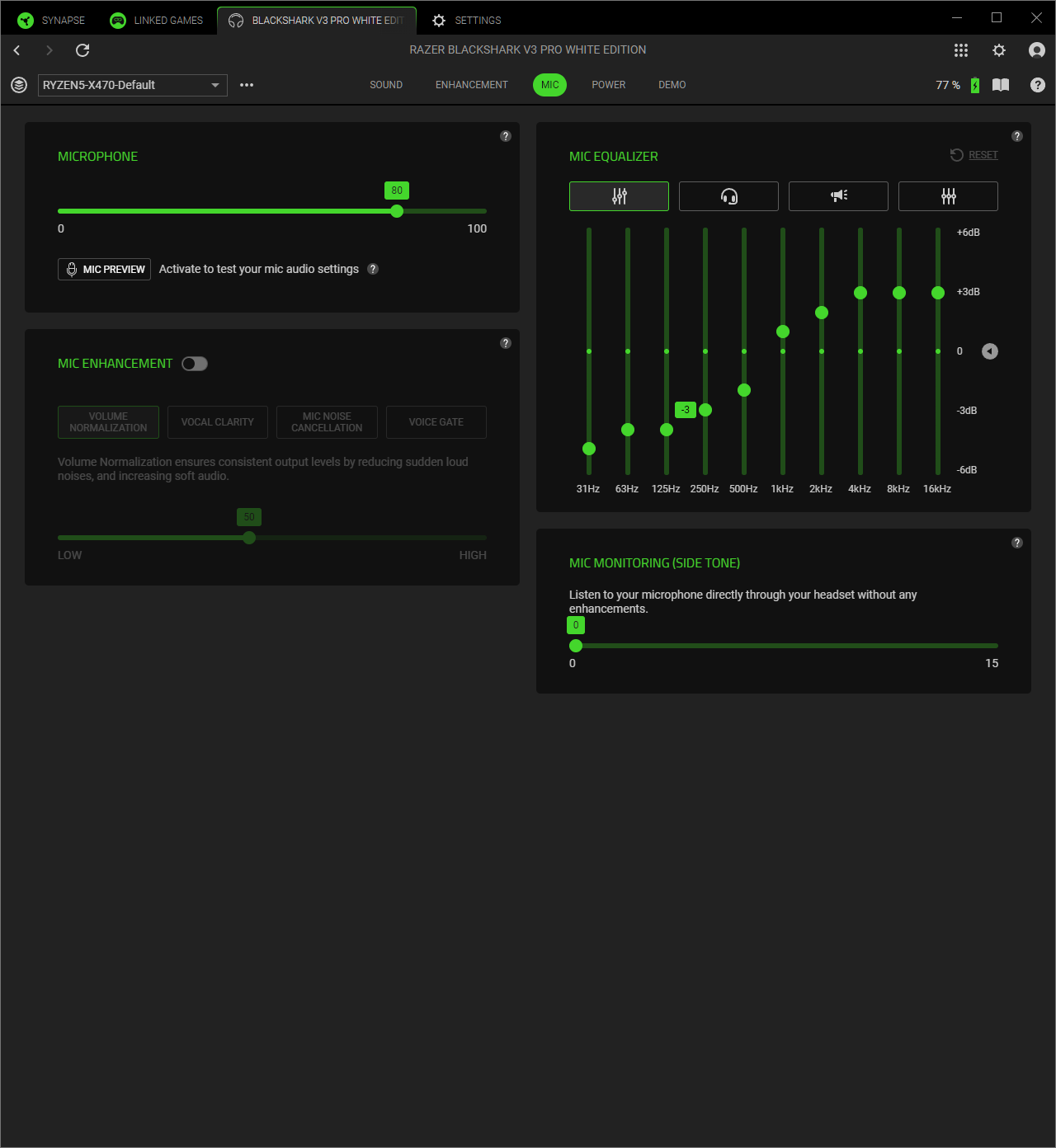Click the microphone volume slider handle
Viewport: 1056px width, 1148px height.
[397, 211]
